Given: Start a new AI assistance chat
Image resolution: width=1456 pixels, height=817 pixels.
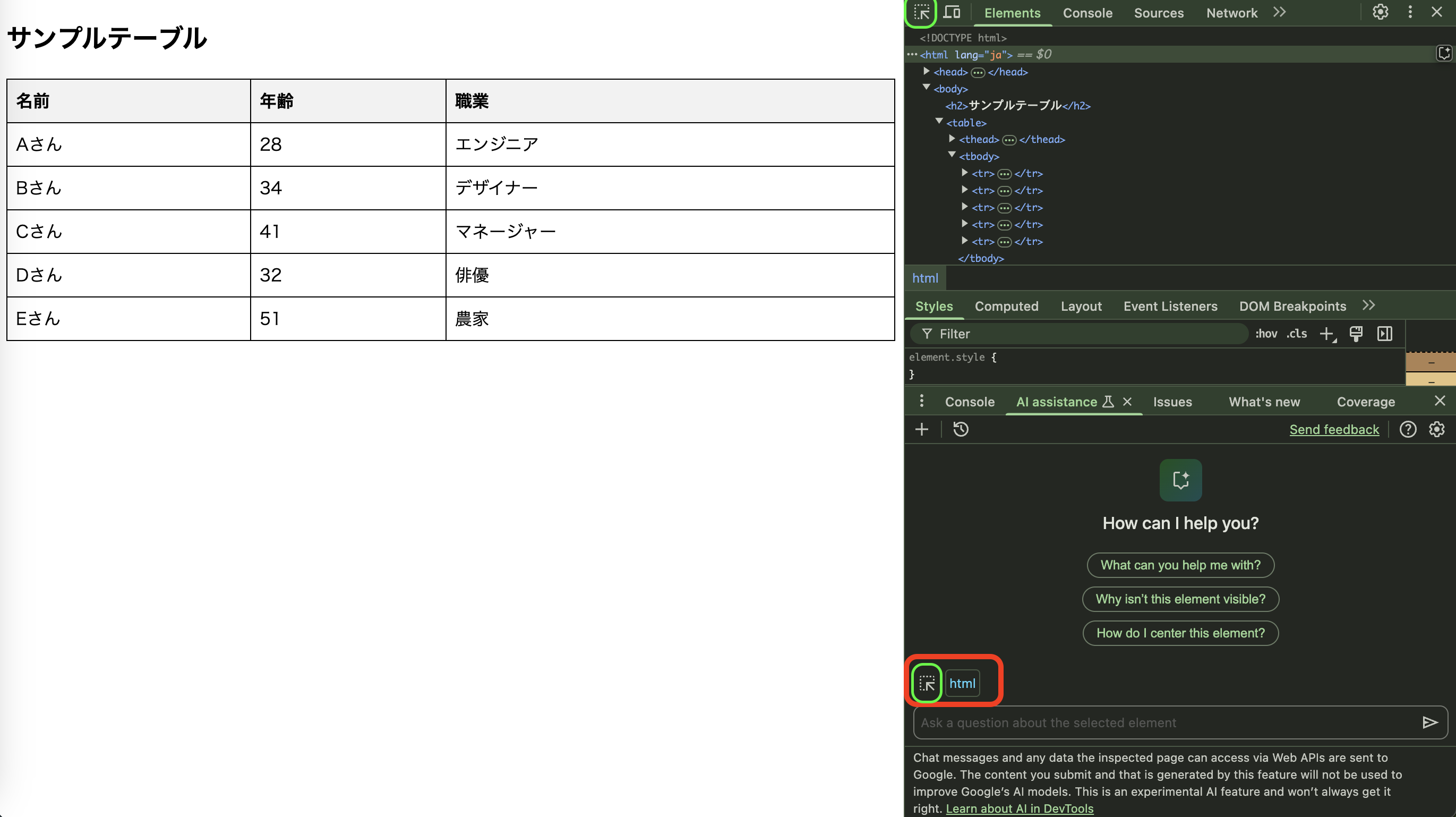Looking at the screenshot, I should [x=921, y=429].
